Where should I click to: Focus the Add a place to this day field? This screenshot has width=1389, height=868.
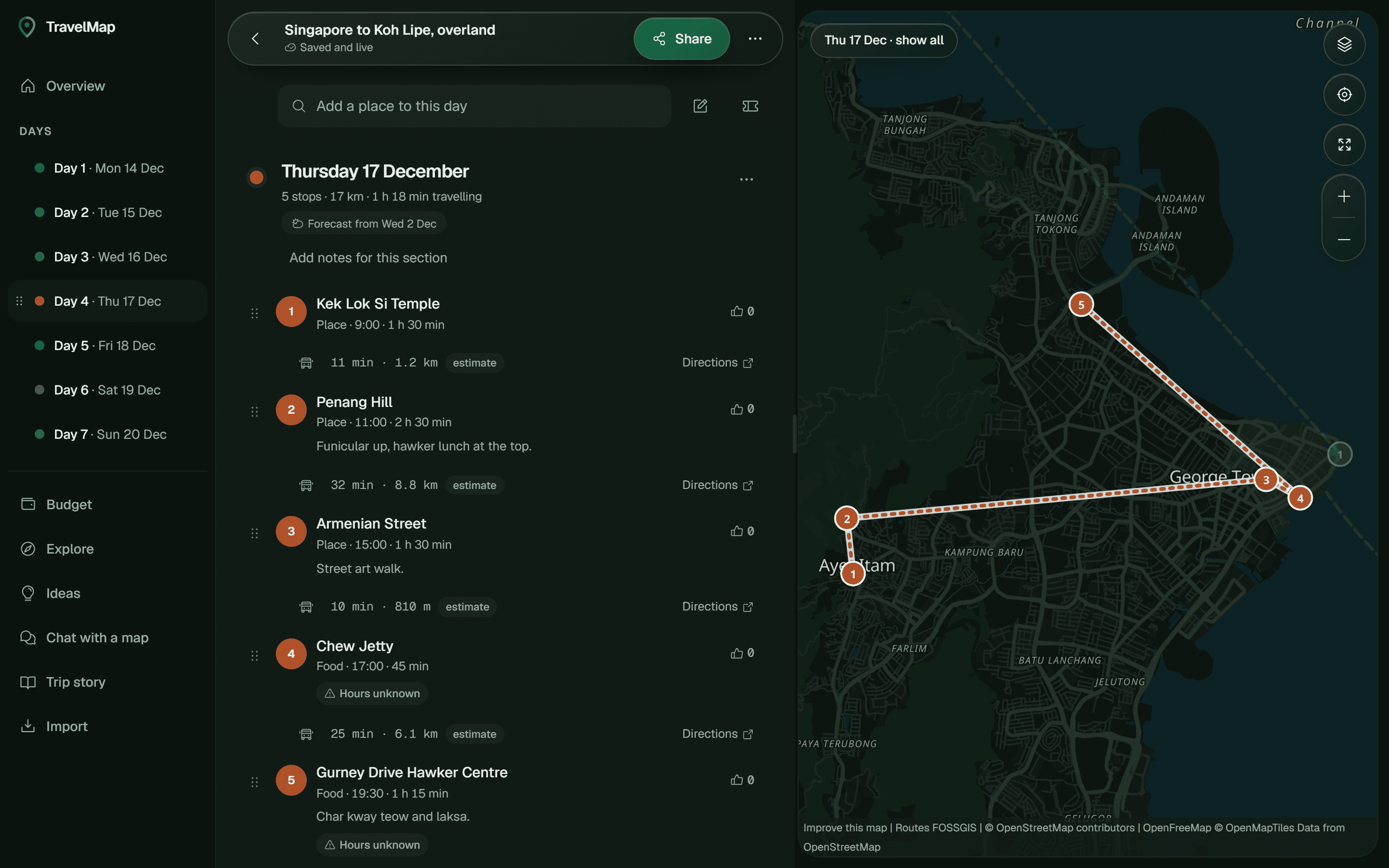[474, 106]
